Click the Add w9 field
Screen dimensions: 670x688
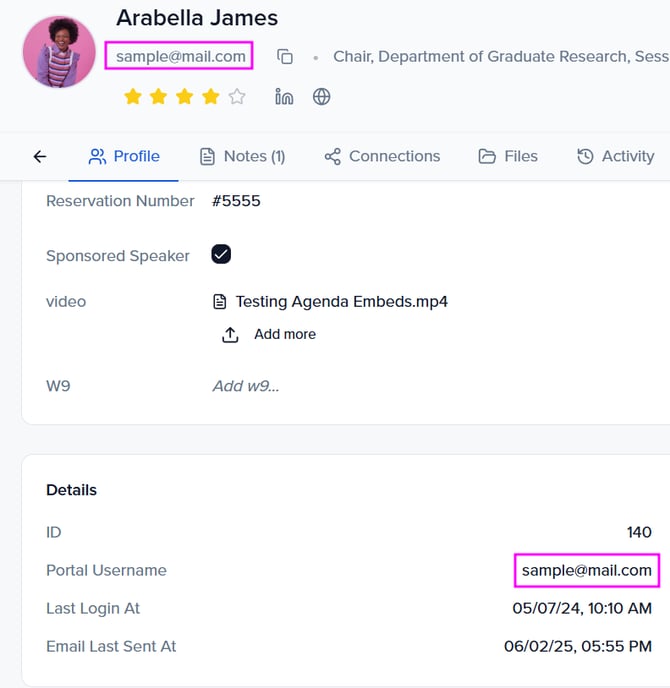(x=246, y=385)
